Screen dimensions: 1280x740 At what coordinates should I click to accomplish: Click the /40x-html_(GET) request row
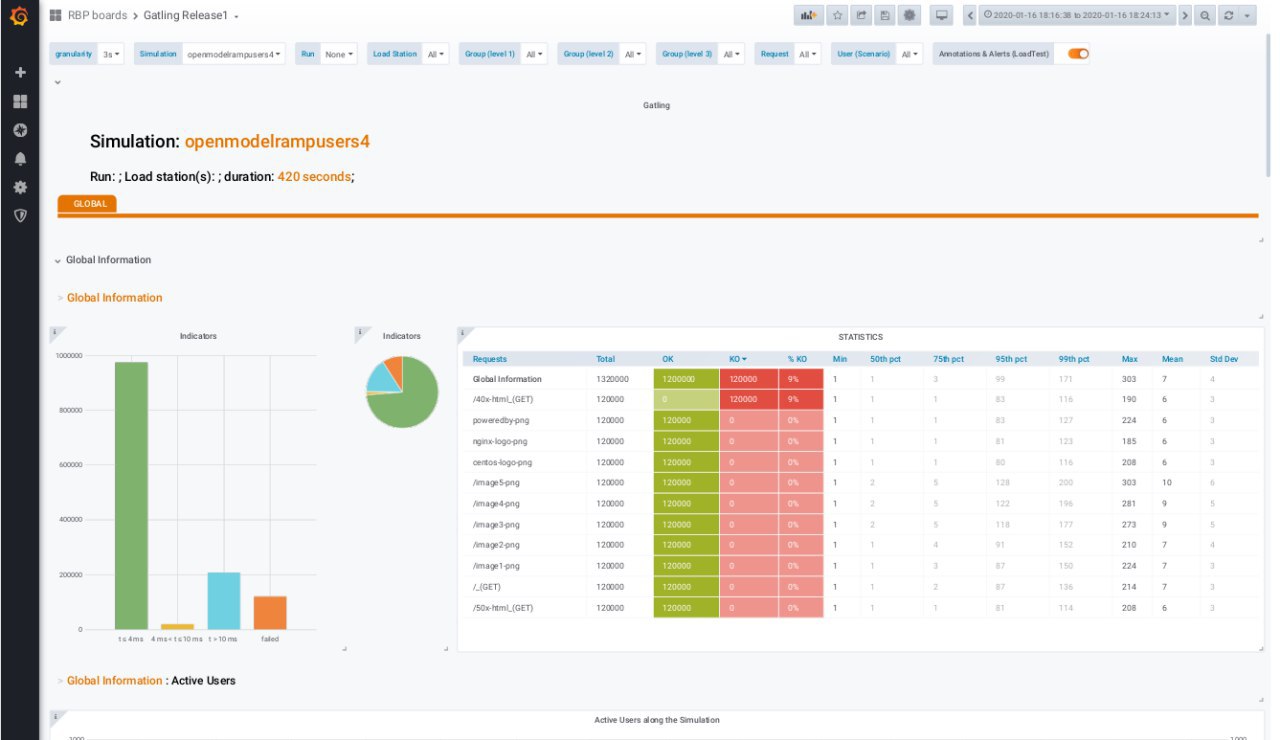tap(860, 399)
